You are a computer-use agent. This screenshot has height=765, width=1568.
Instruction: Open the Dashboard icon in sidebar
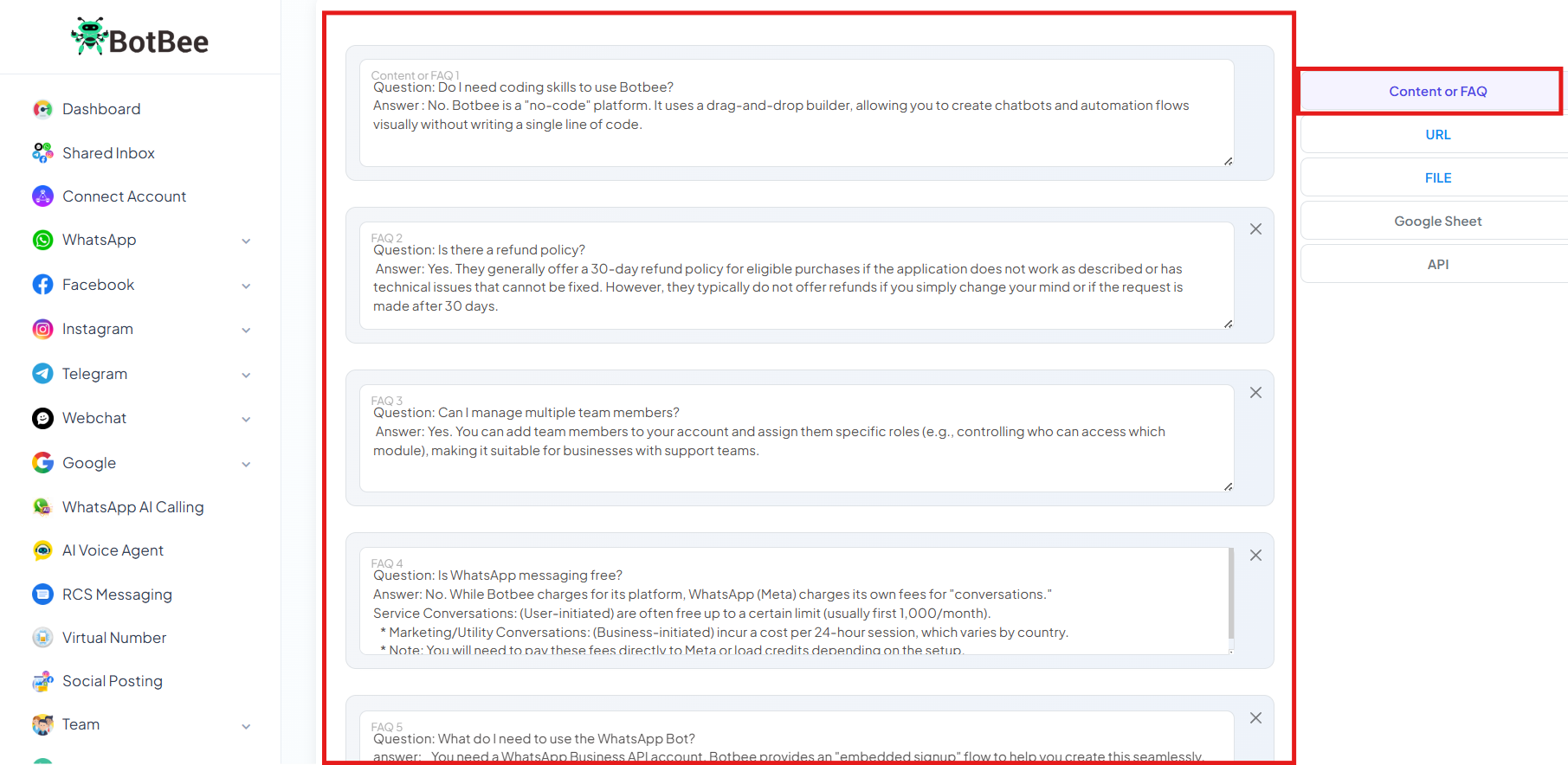click(42, 109)
